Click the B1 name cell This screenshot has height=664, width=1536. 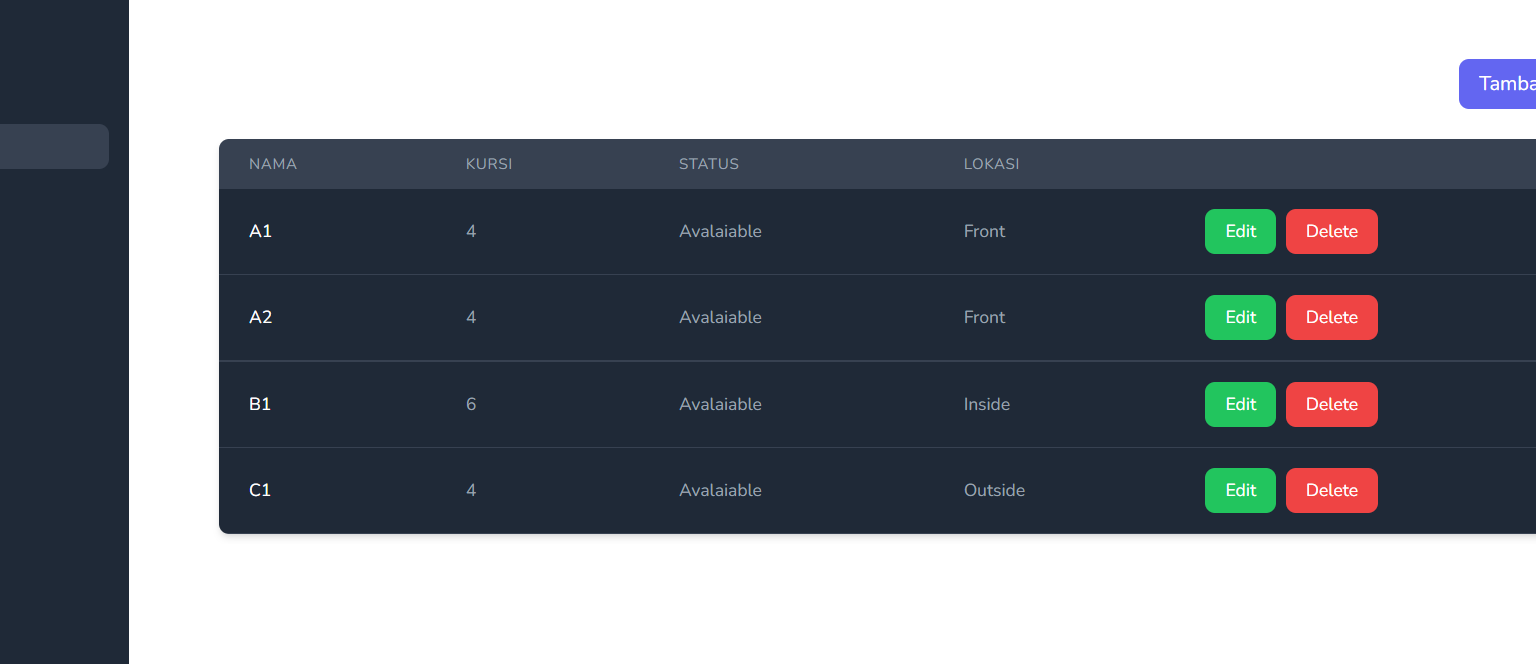(x=260, y=404)
